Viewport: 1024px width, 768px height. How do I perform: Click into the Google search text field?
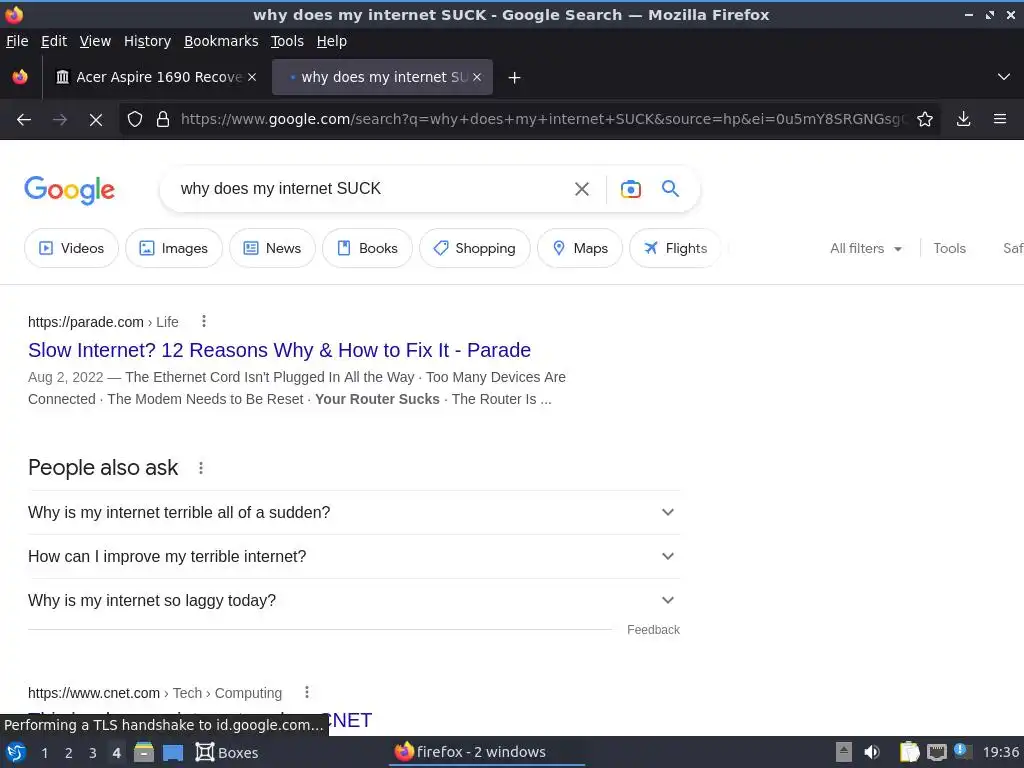369,189
